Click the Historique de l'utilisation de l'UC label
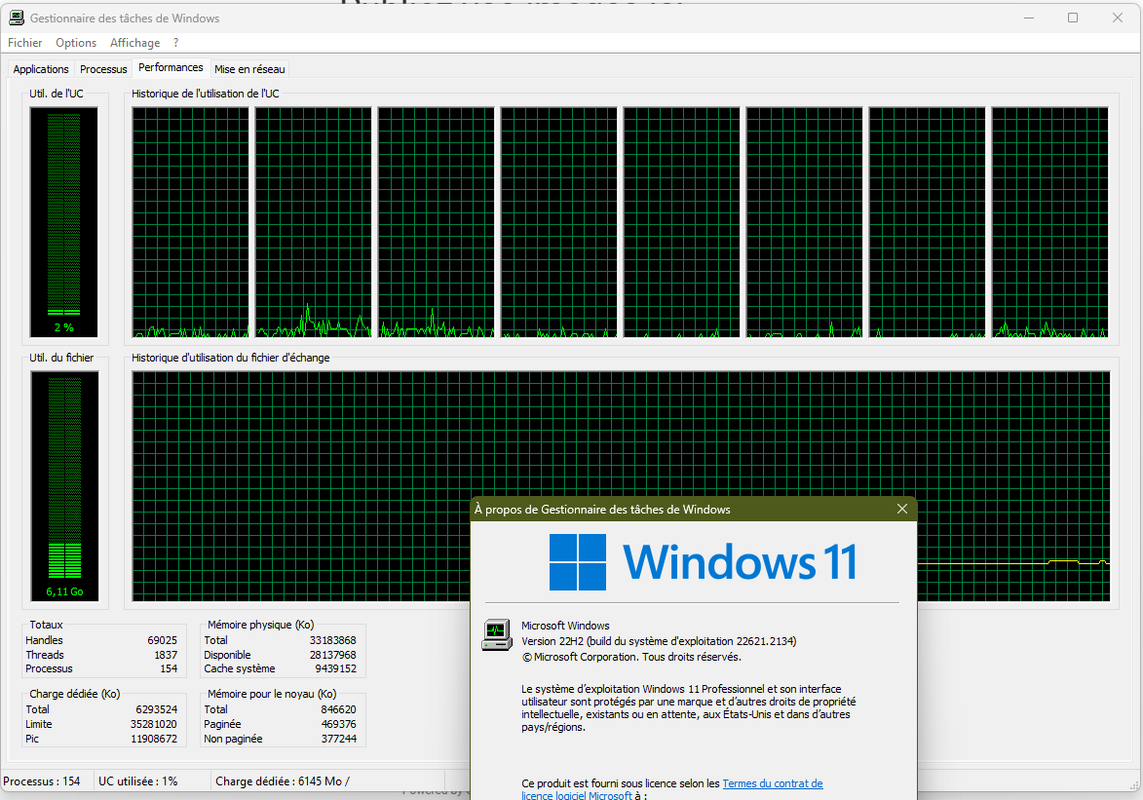The height and width of the screenshot is (800, 1143). pos(205,93)
